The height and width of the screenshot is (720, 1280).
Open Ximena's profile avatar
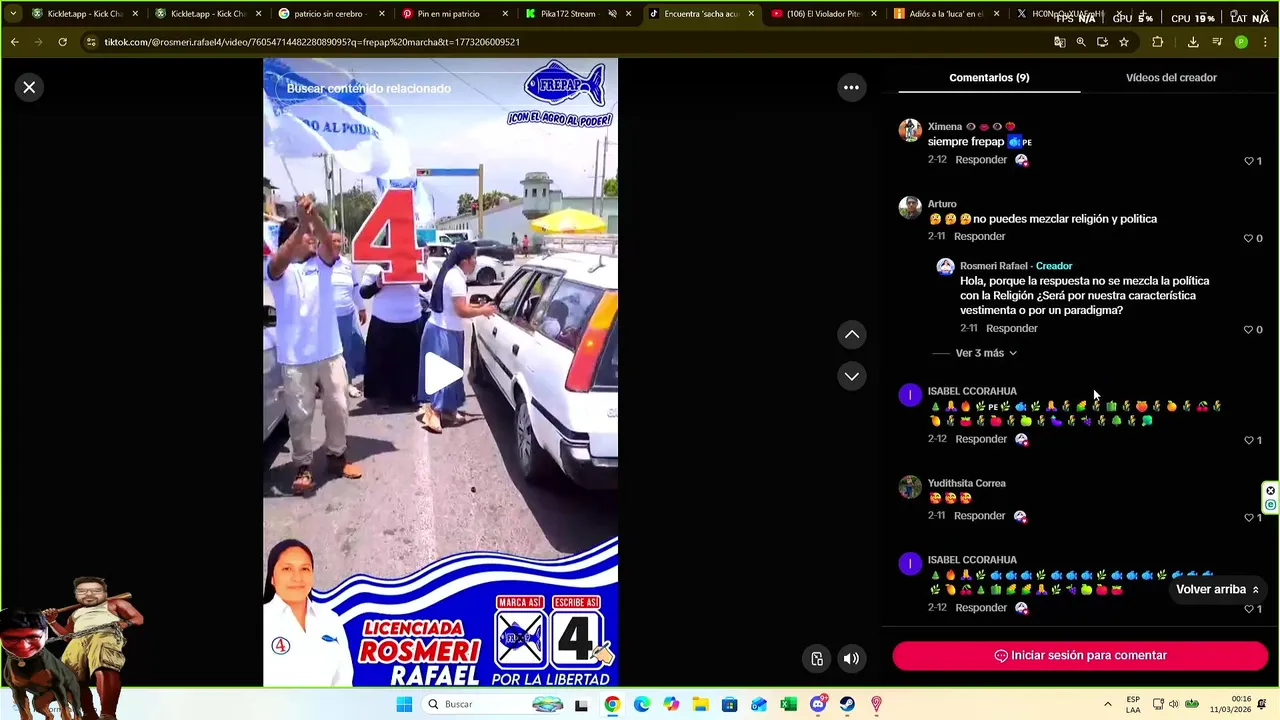[910, 131]
